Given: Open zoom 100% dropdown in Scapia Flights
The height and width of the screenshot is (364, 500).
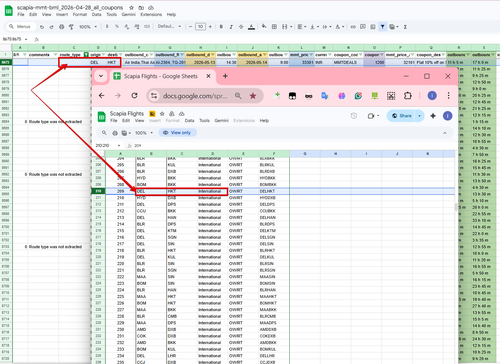Looking at the screenshot, I should pos(144,133).
